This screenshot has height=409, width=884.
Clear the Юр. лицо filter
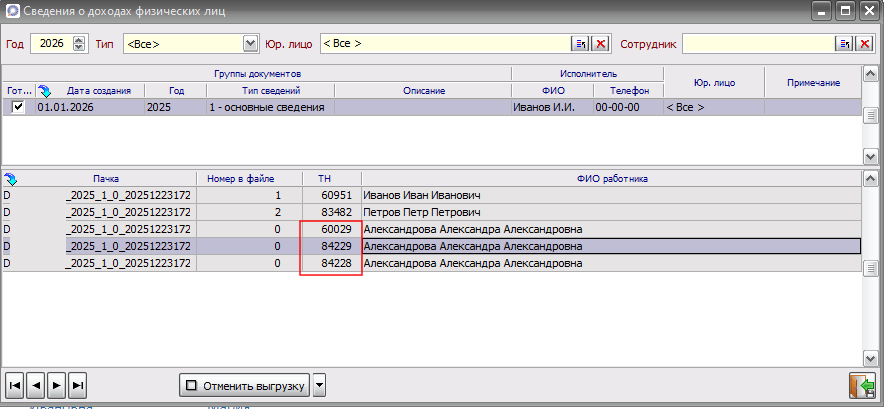[x=600, y=44]
